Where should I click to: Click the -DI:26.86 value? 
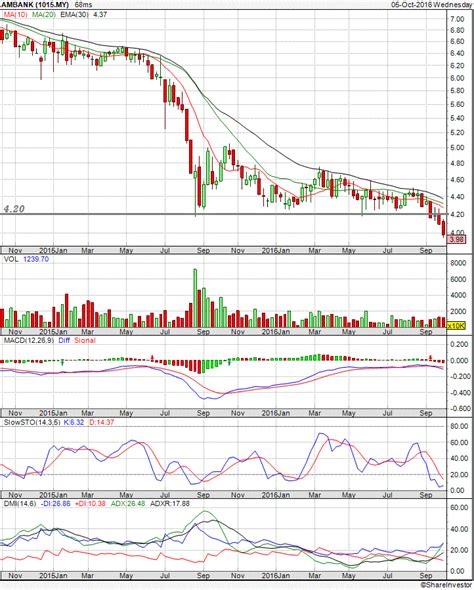(55, 503)
